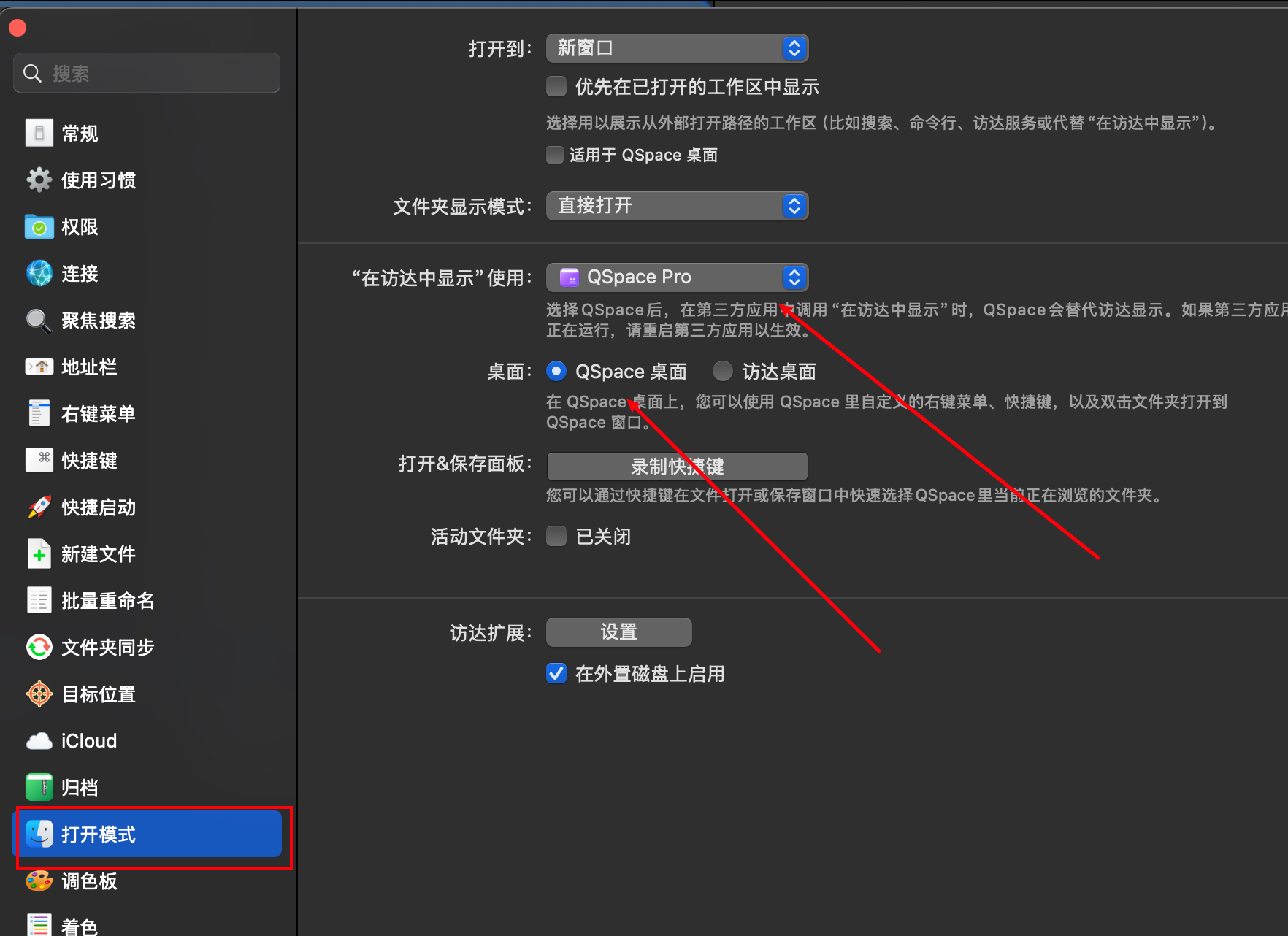1288x936 pixels.
Task: Open the 连接 globe icon
Action: click(x=39, y=274)
